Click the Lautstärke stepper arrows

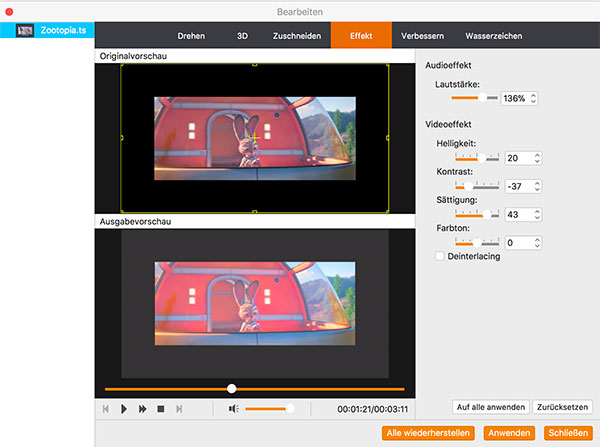533,98
